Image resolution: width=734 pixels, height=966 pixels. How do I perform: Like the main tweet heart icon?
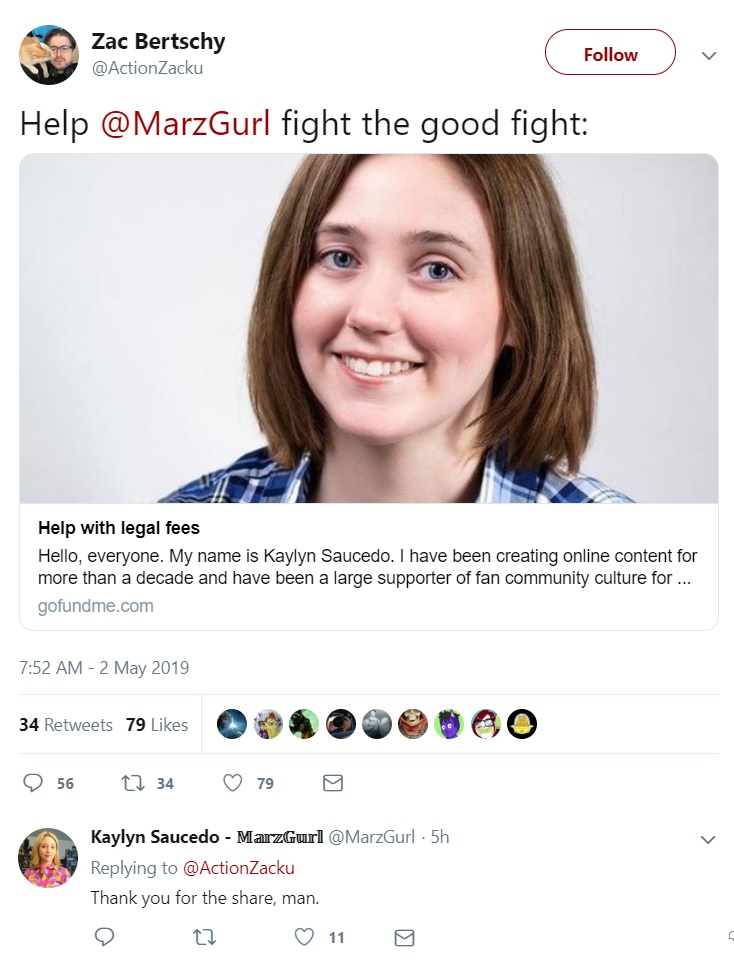[232, 783]
